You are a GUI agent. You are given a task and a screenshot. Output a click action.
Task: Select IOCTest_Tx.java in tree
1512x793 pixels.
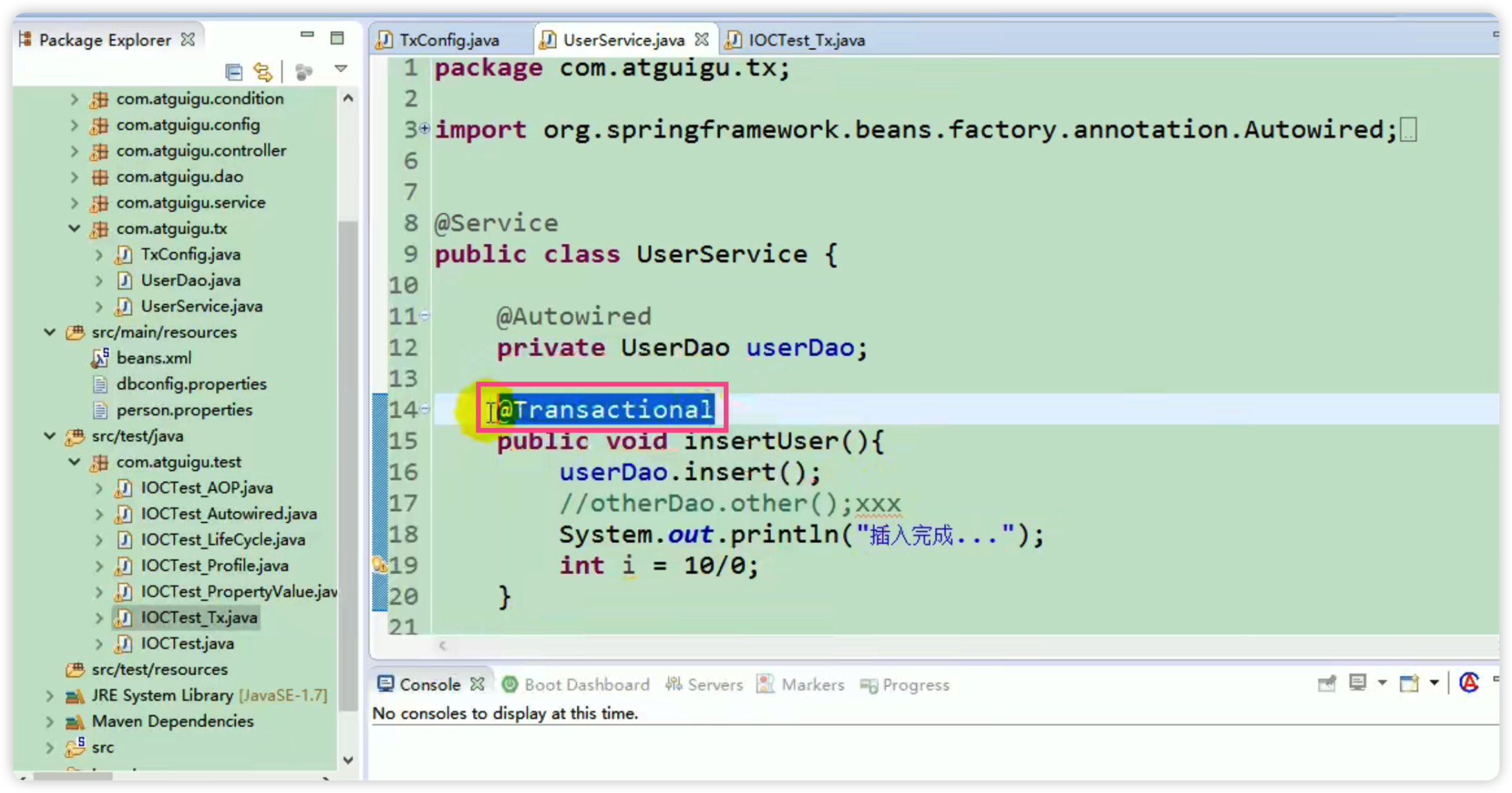[x=199, y=618]
